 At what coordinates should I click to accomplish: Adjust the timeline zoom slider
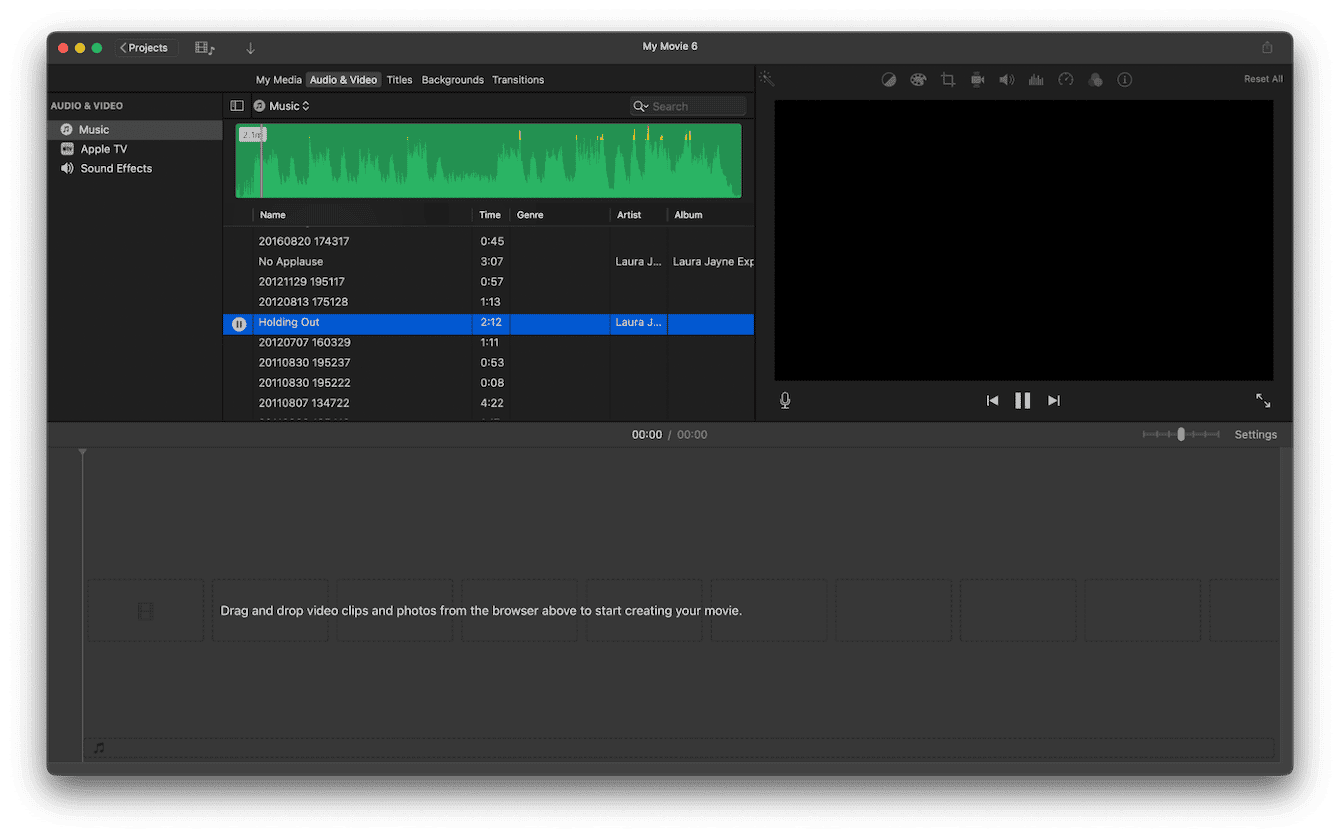coord(1181,434)
